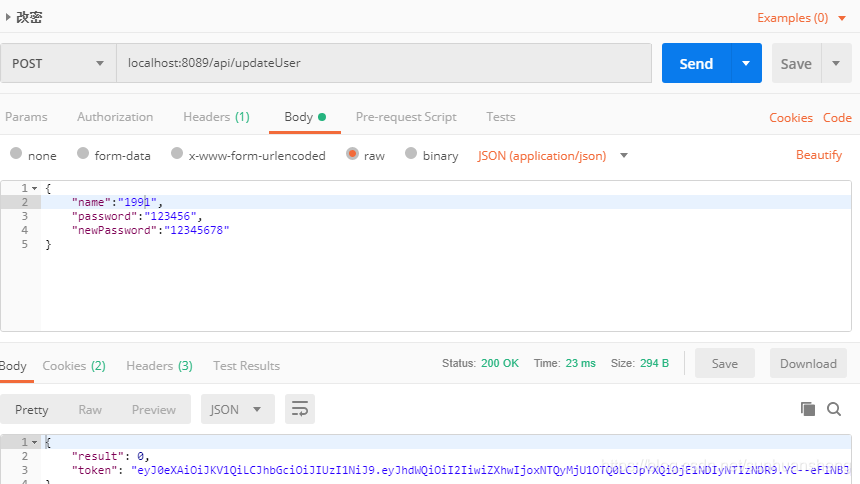The image size is (860, 484).
Task: Collapse the response JSON at line 1
Action: [x=35, y=442]
